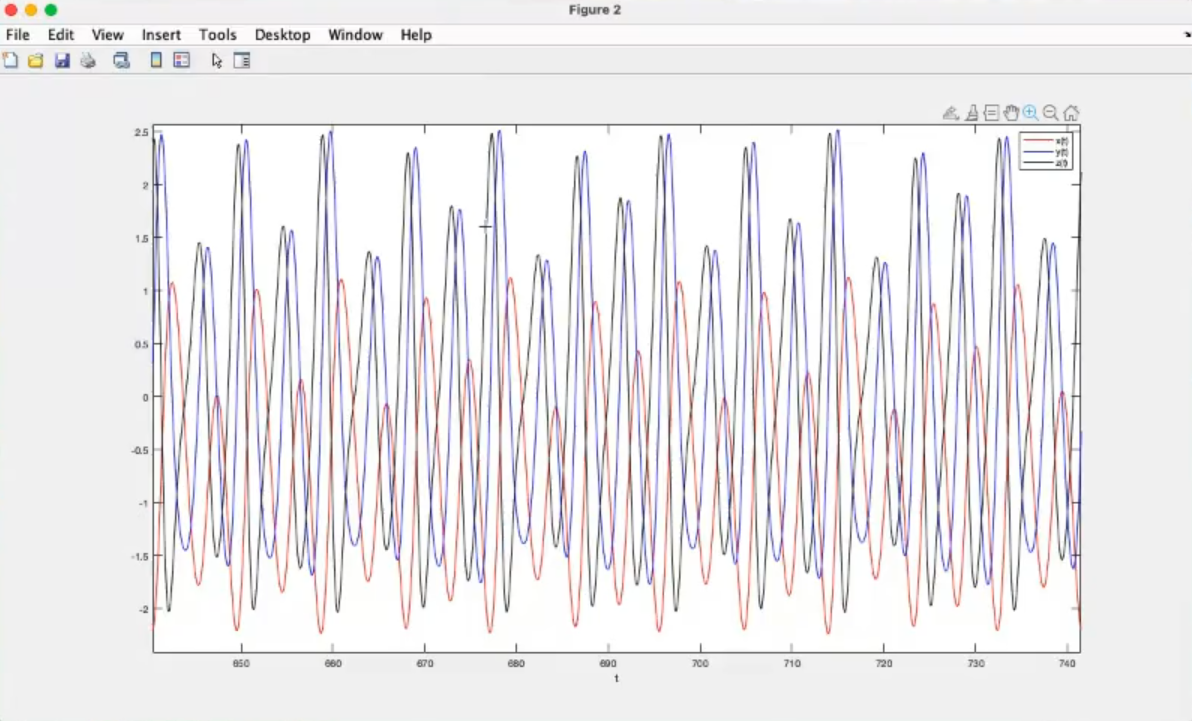Screen dimensions: 1192x721
Task: Open a file with the folder icon
Action: (36, 61)
